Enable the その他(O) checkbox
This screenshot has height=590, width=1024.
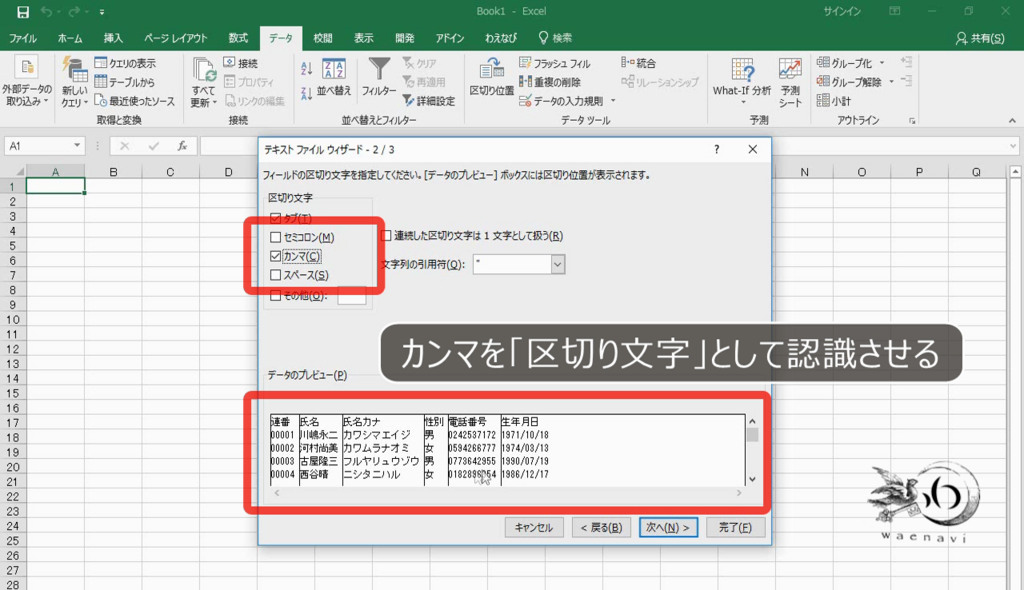point(276,295)
